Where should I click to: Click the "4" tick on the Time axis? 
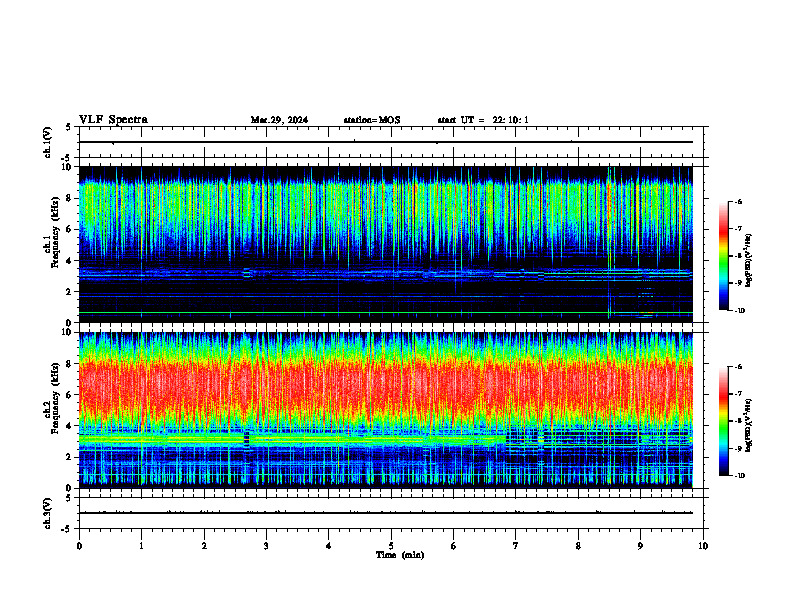329,546
